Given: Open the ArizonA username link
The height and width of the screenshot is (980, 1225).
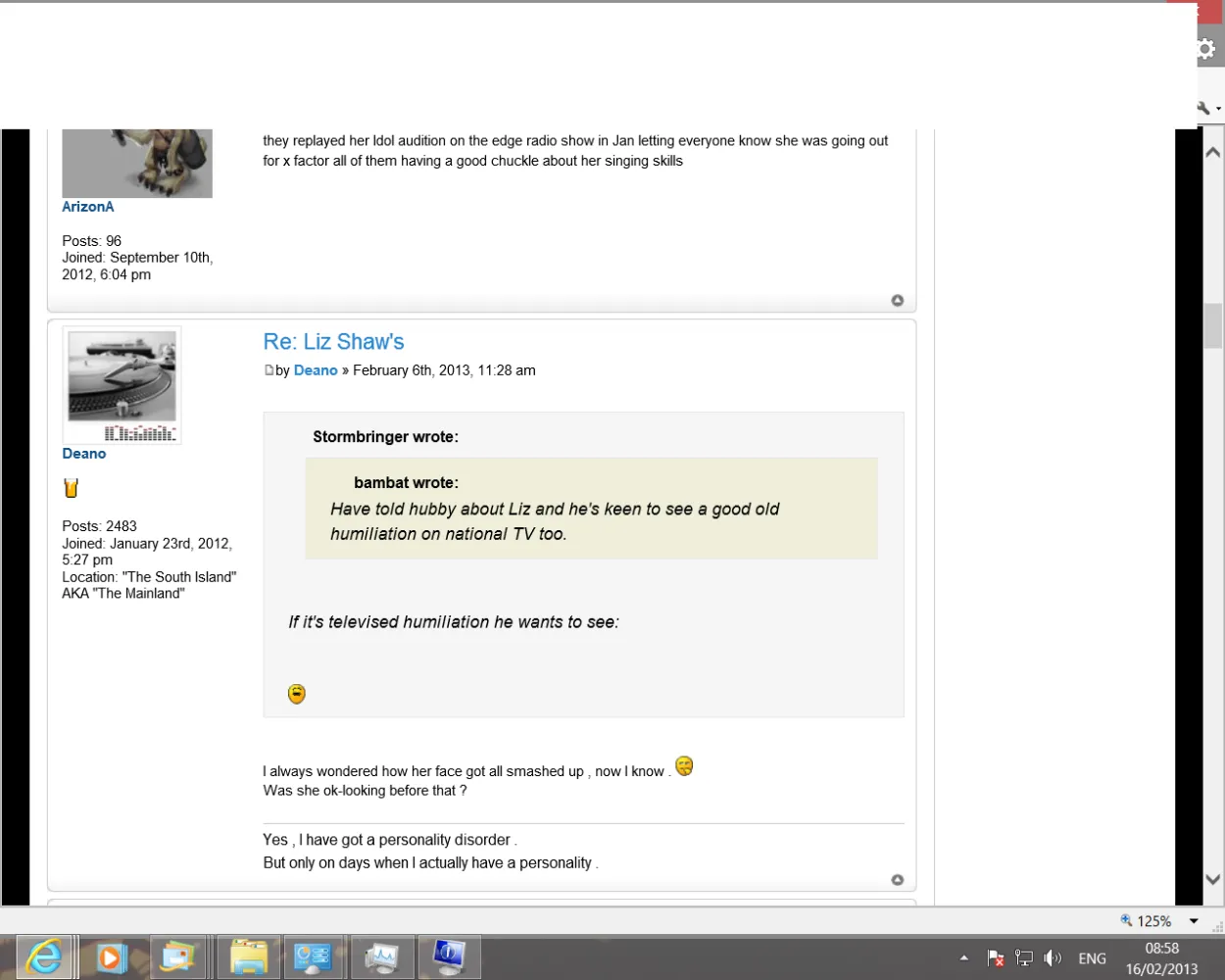Looking at the screenshot, I should (x=88, y=207).
